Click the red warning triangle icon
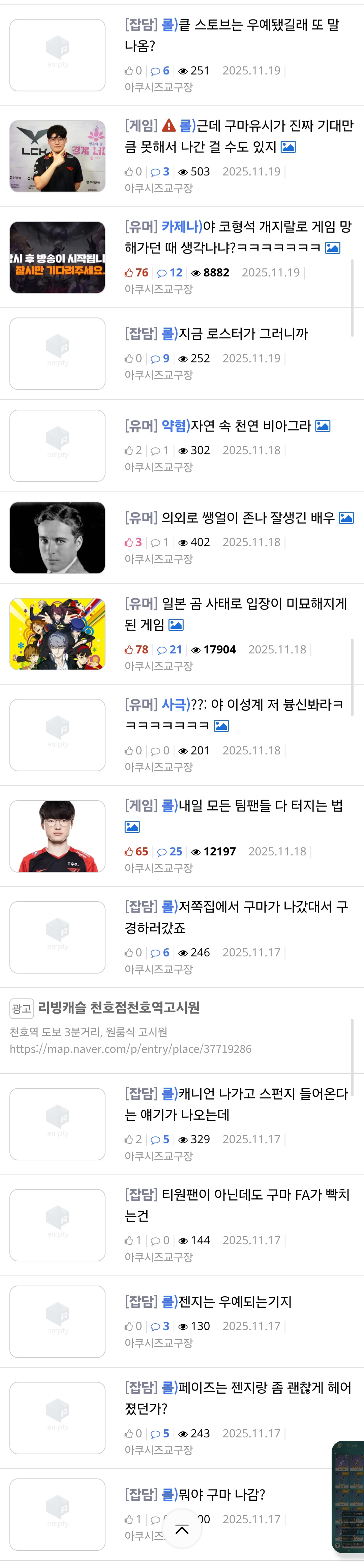 tap(169, 125)
